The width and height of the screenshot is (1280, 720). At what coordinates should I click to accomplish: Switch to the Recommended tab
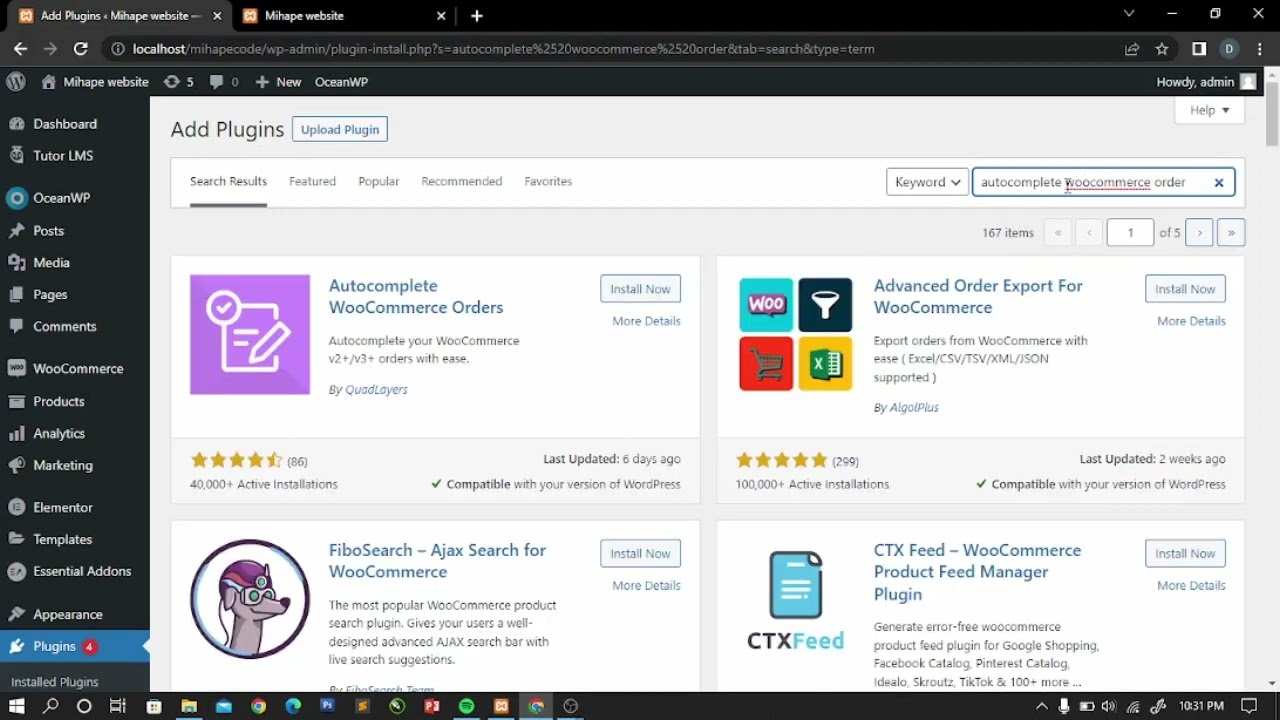pos(462,182)
